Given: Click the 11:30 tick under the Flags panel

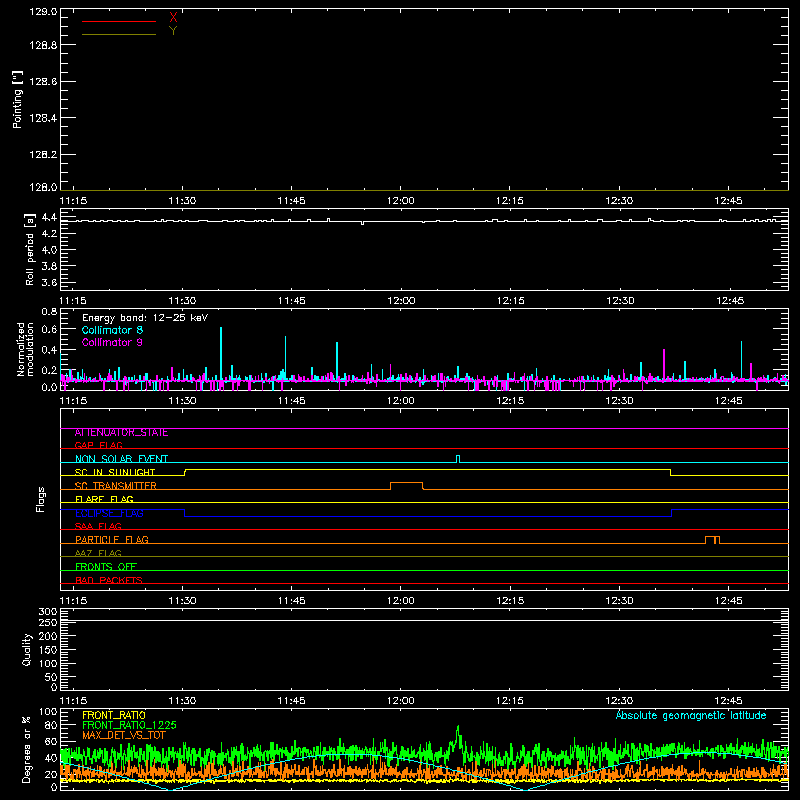Looking at the screenshot, I should tap(182, 601).
